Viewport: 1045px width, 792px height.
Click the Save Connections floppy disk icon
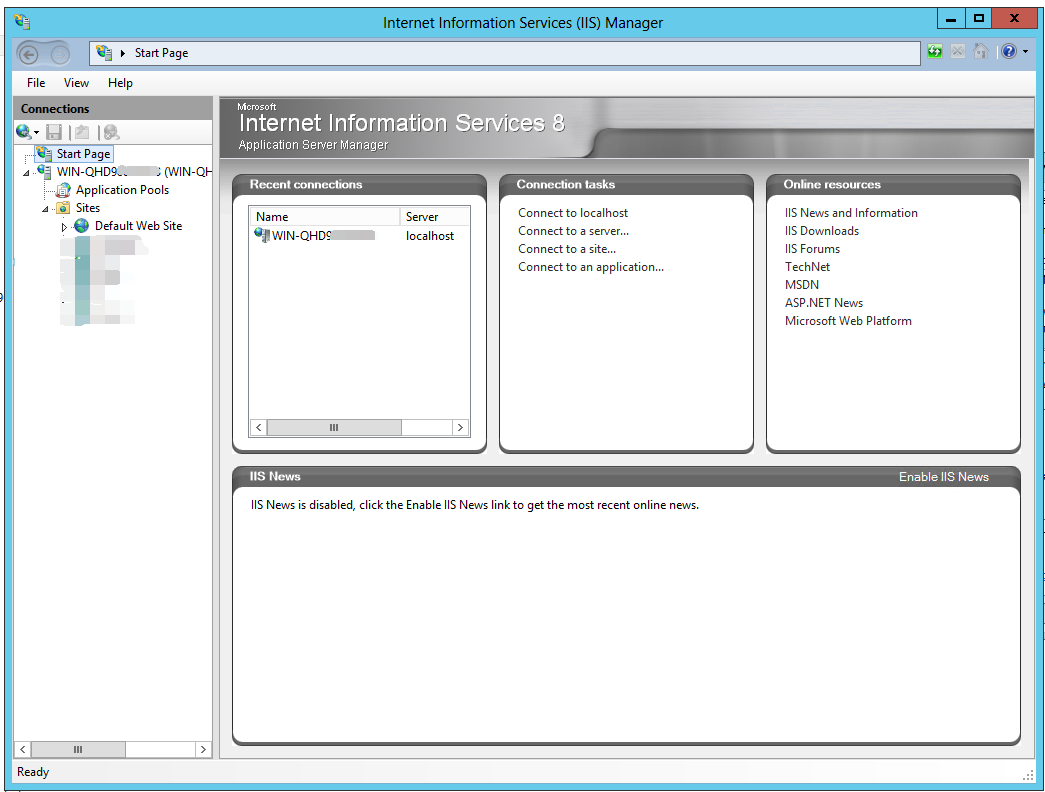[x=54, y=132]
